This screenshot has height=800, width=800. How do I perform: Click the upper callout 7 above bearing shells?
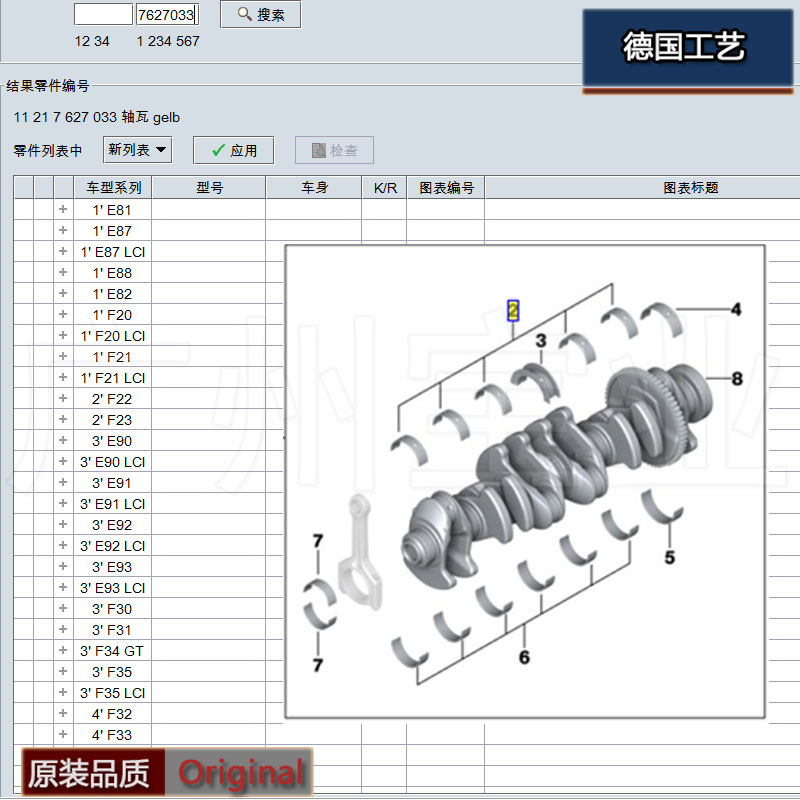tap(318, 541)
